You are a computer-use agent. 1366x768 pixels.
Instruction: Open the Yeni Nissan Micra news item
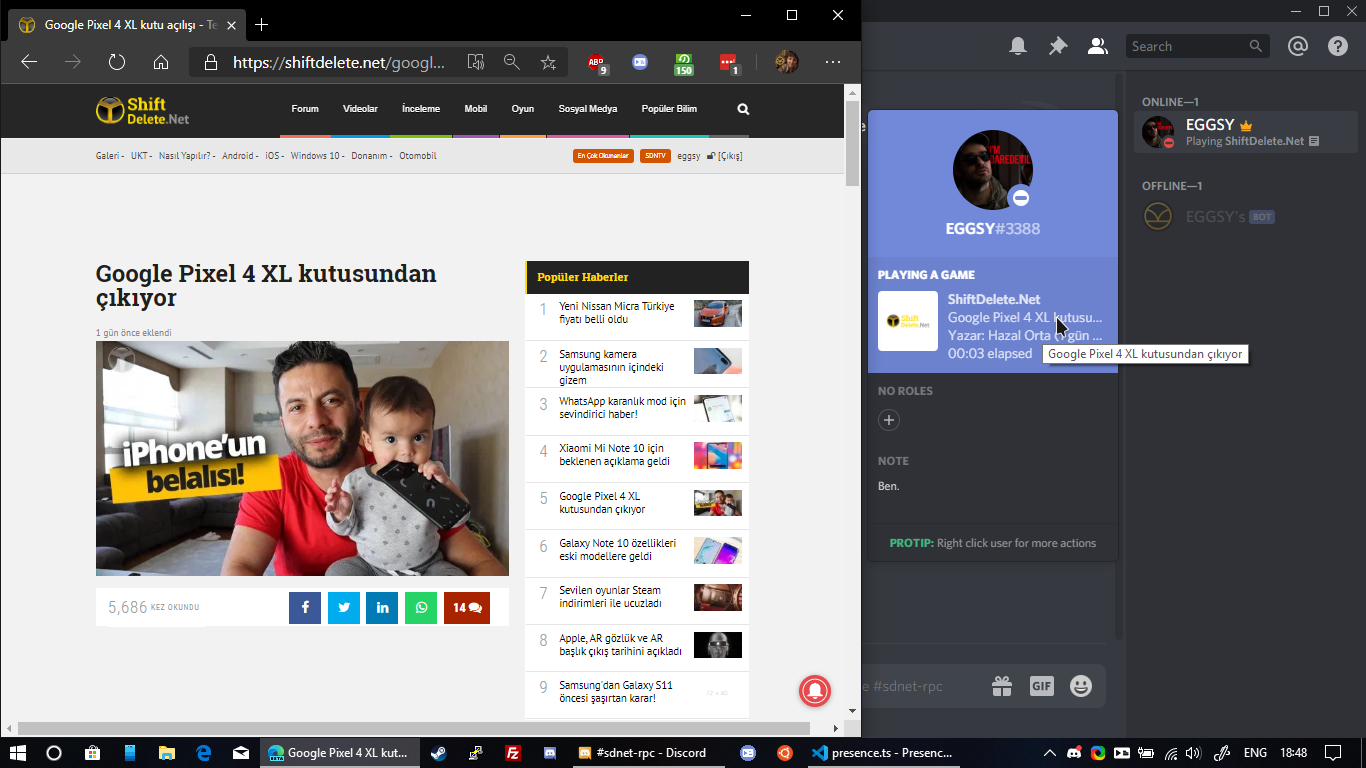(x=636, y=313)
